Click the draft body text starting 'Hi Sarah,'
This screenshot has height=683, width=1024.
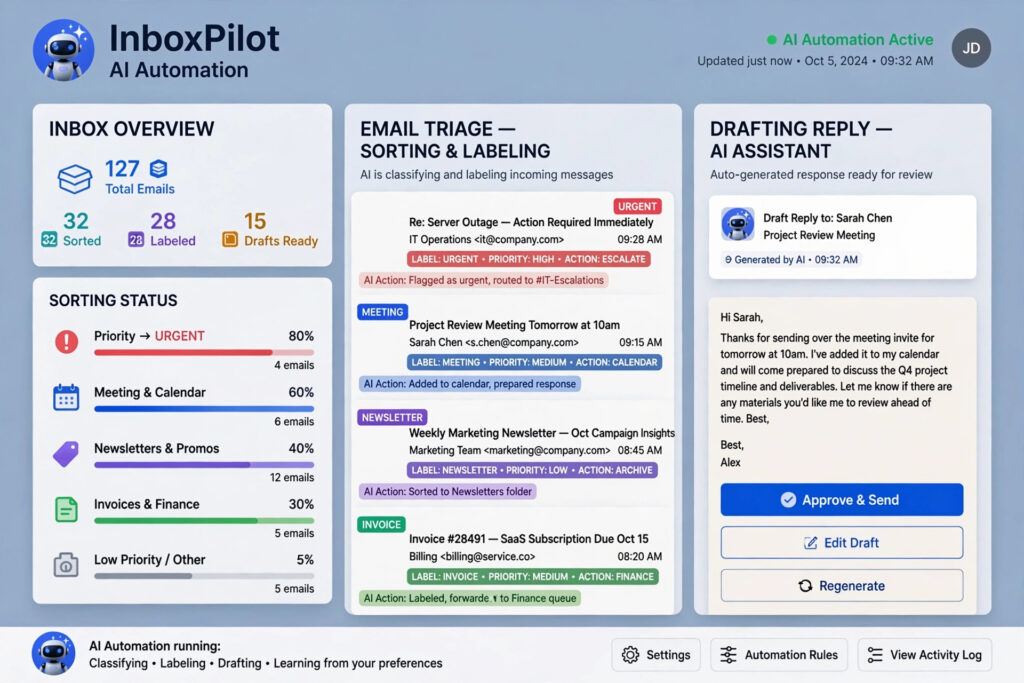(x=836, y=389)
